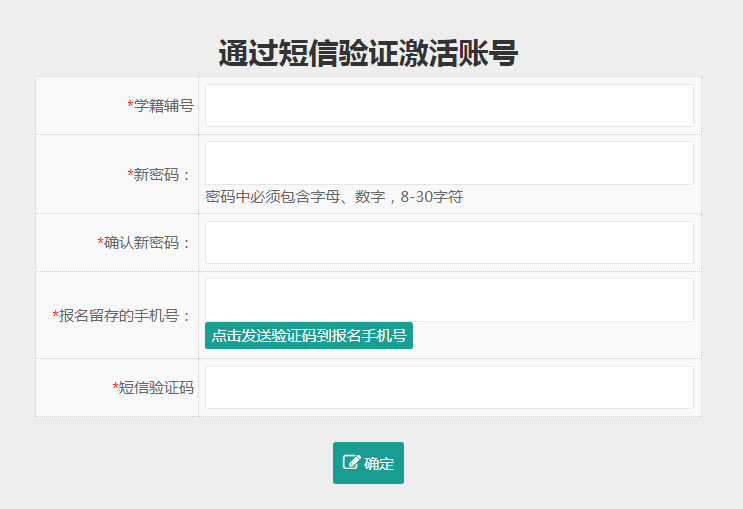Image resolution: width=743 pixels, height=509 pixels.
Task: Click the red asterisk before 报名留存的手机号
Action: [55, 315]
